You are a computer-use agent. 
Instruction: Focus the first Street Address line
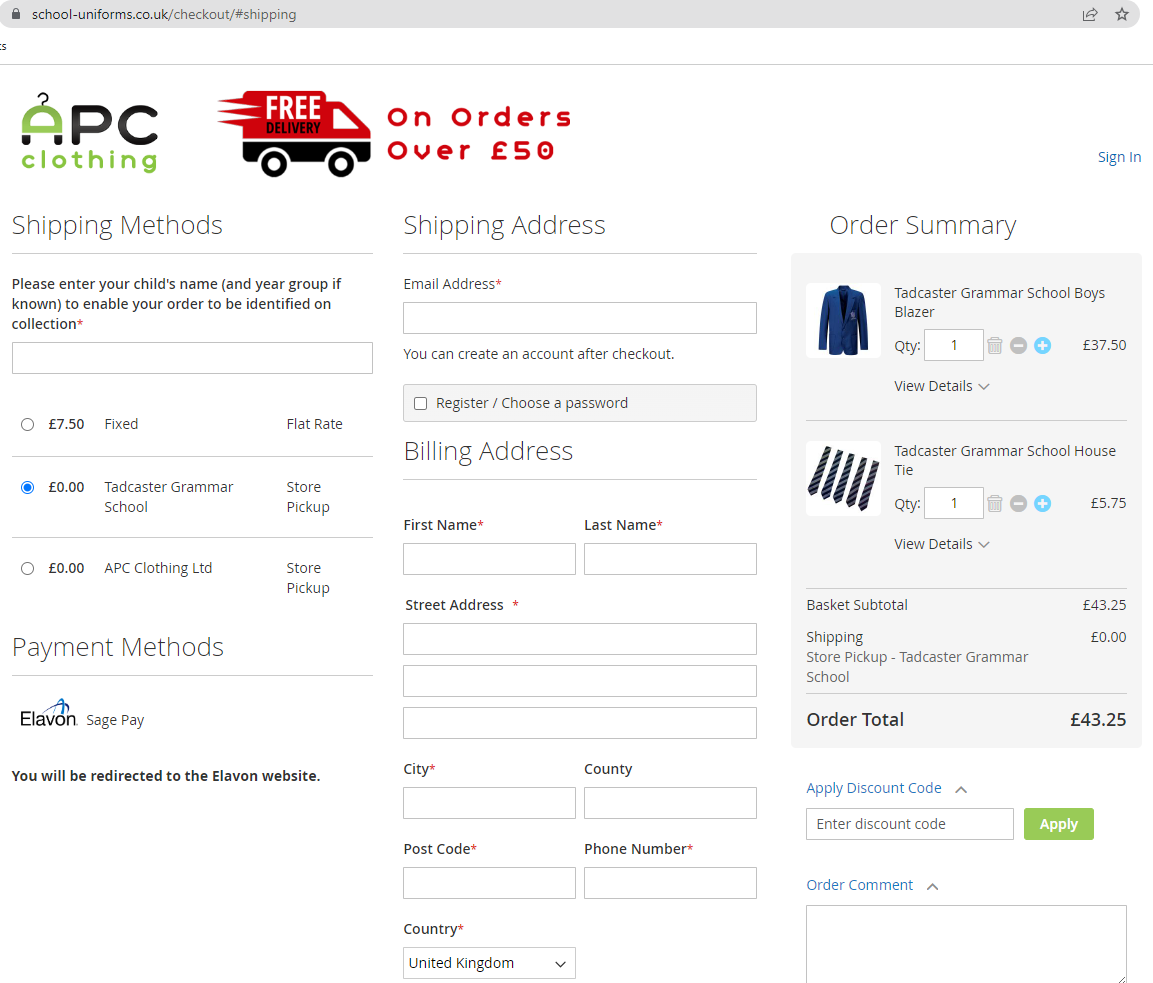pyautogui.click(x=579, y=639)
